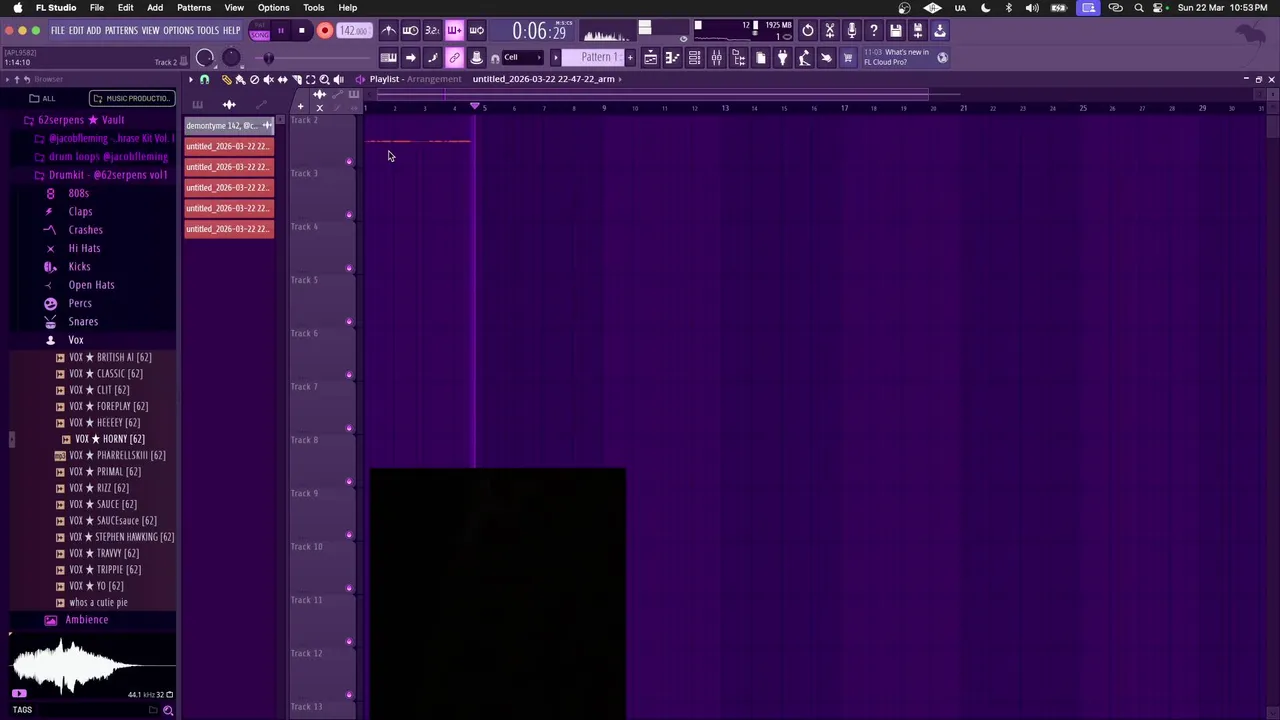Open the macOS Tools menu

pyautogui.click(x=313, y=8)
